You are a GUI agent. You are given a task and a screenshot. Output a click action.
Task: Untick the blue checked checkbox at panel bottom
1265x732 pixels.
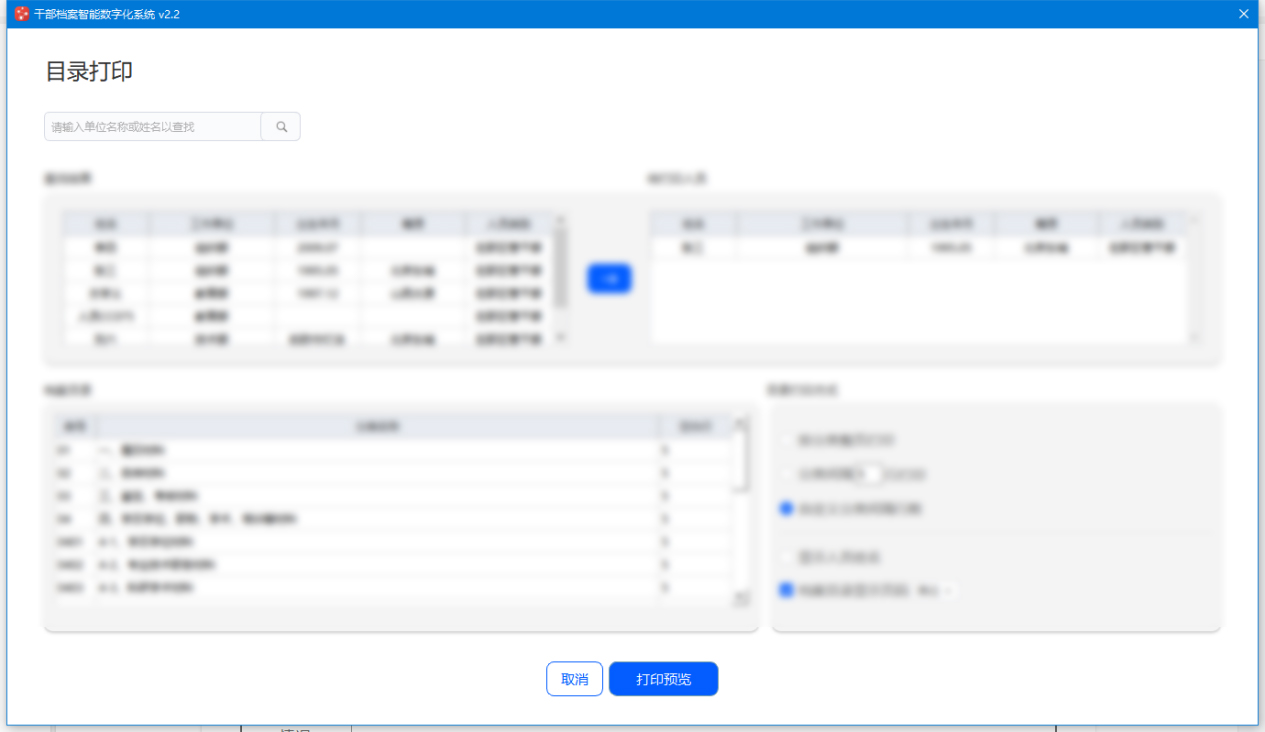click(786, 591)
